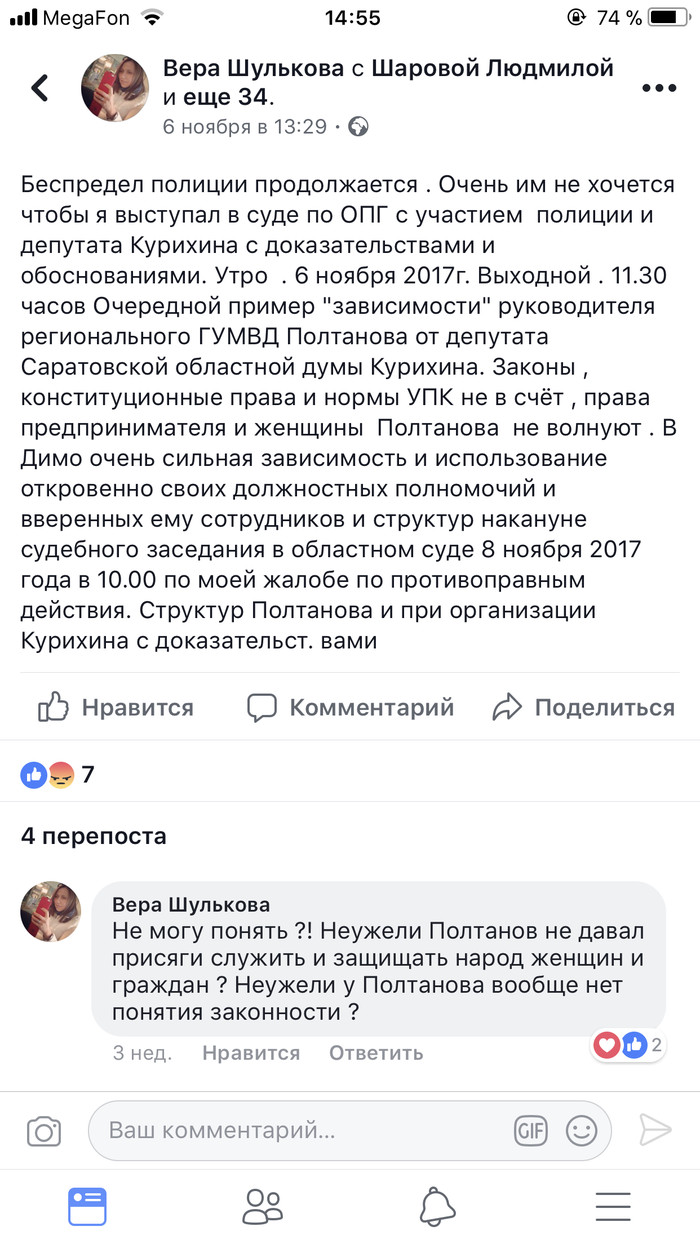Like the post with Нравится button
Viewport: 700px width, 1244px height.
tap(116, 708)
